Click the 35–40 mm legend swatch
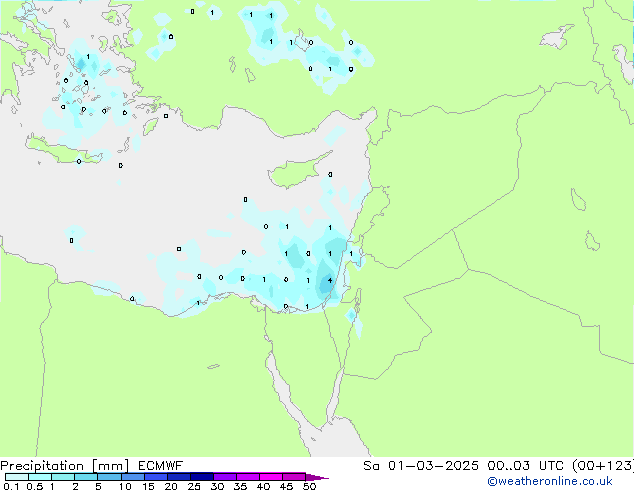 (248, 477)
